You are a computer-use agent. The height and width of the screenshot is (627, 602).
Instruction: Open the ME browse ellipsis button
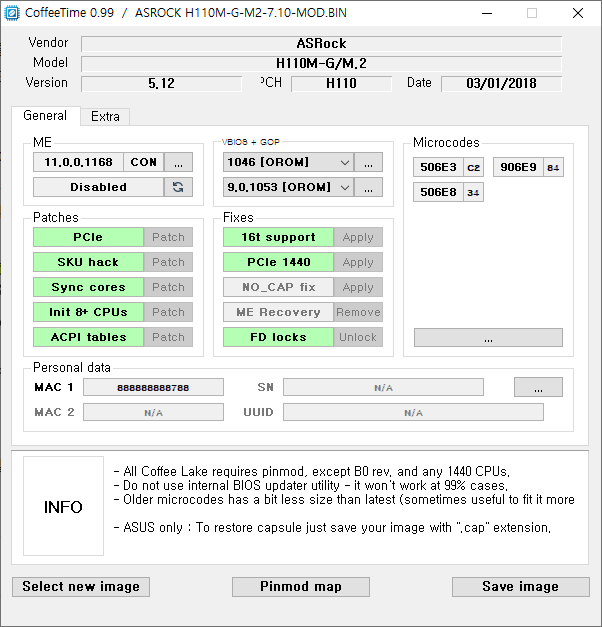pyautogui.click(x=178, y=162)
